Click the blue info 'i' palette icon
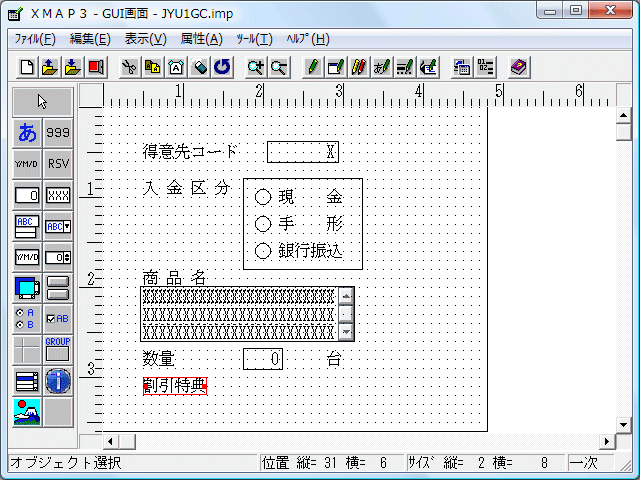 pyautogui.click(x=58, y=380)
